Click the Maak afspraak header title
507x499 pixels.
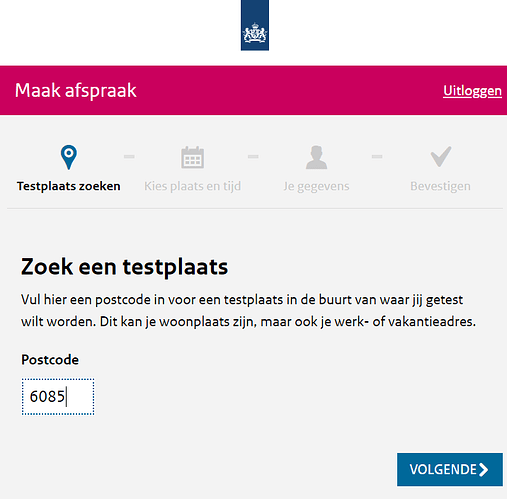[x=76, y=91]
